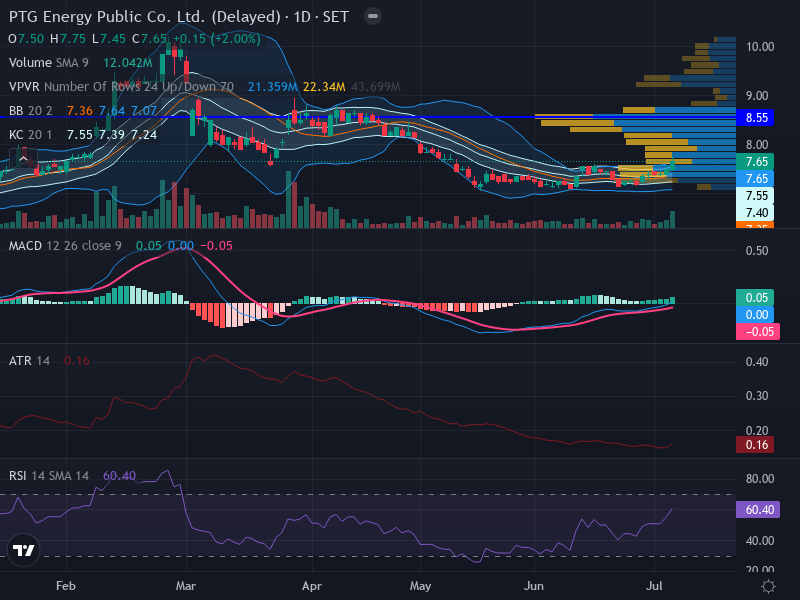This screenshot has height=600, width=800.
Task: Select the KC 20 1 indicator legend
Action: pyautogui.click(x=30, y=135)
